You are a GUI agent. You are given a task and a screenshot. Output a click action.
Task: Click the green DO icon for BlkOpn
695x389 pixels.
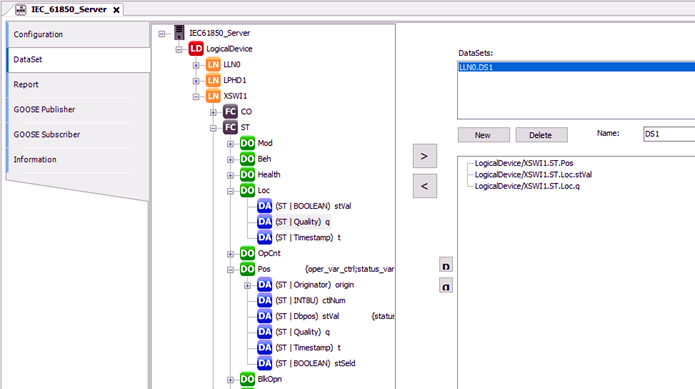point(247,379)
